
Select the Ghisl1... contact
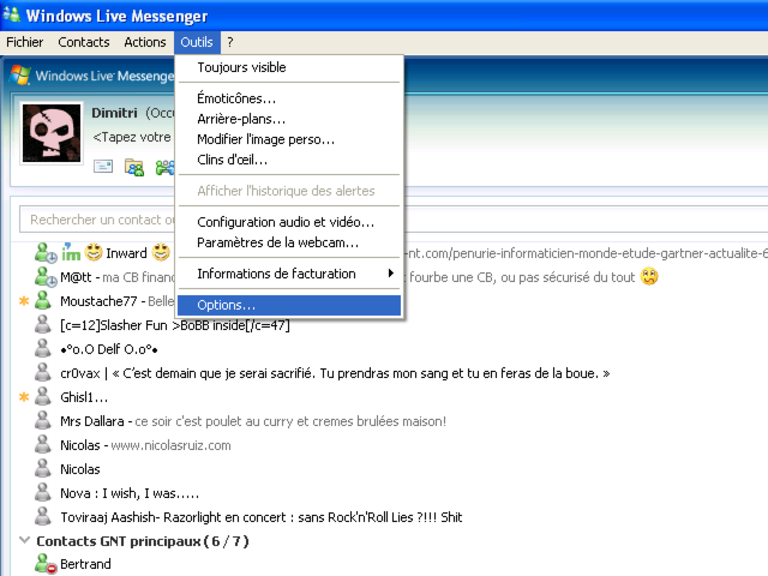(84, 397)
